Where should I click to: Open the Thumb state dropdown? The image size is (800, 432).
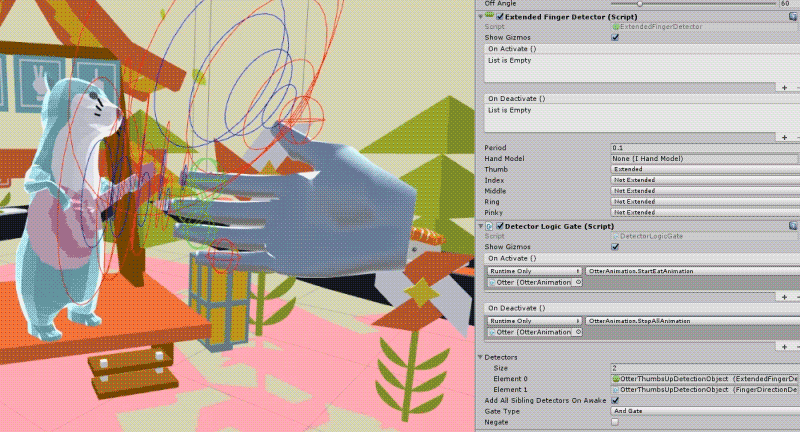[705, 169]
